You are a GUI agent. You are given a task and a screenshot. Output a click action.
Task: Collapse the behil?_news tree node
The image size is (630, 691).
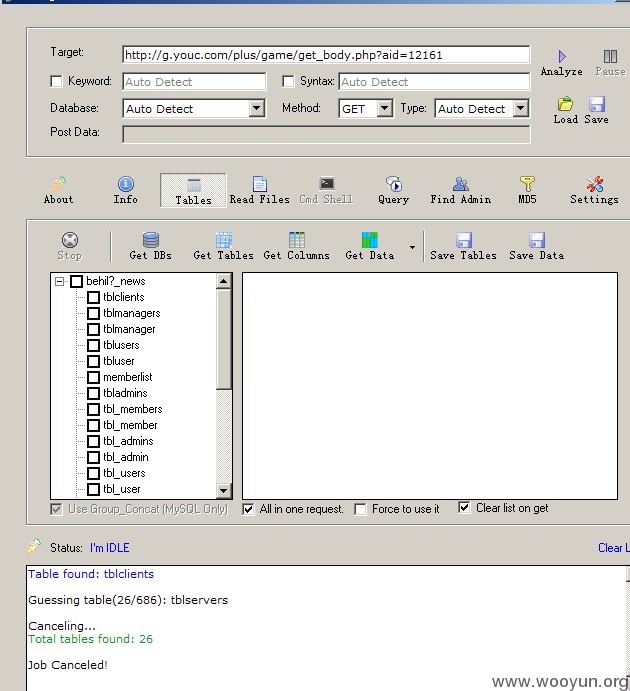[59, 281]
